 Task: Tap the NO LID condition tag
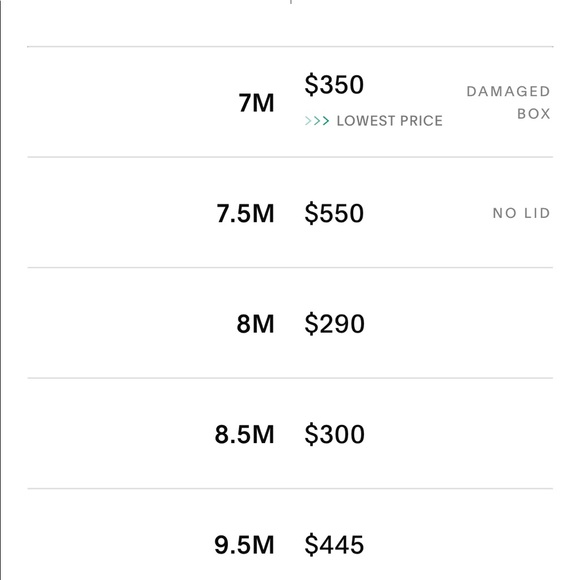[x=522, y=213]
